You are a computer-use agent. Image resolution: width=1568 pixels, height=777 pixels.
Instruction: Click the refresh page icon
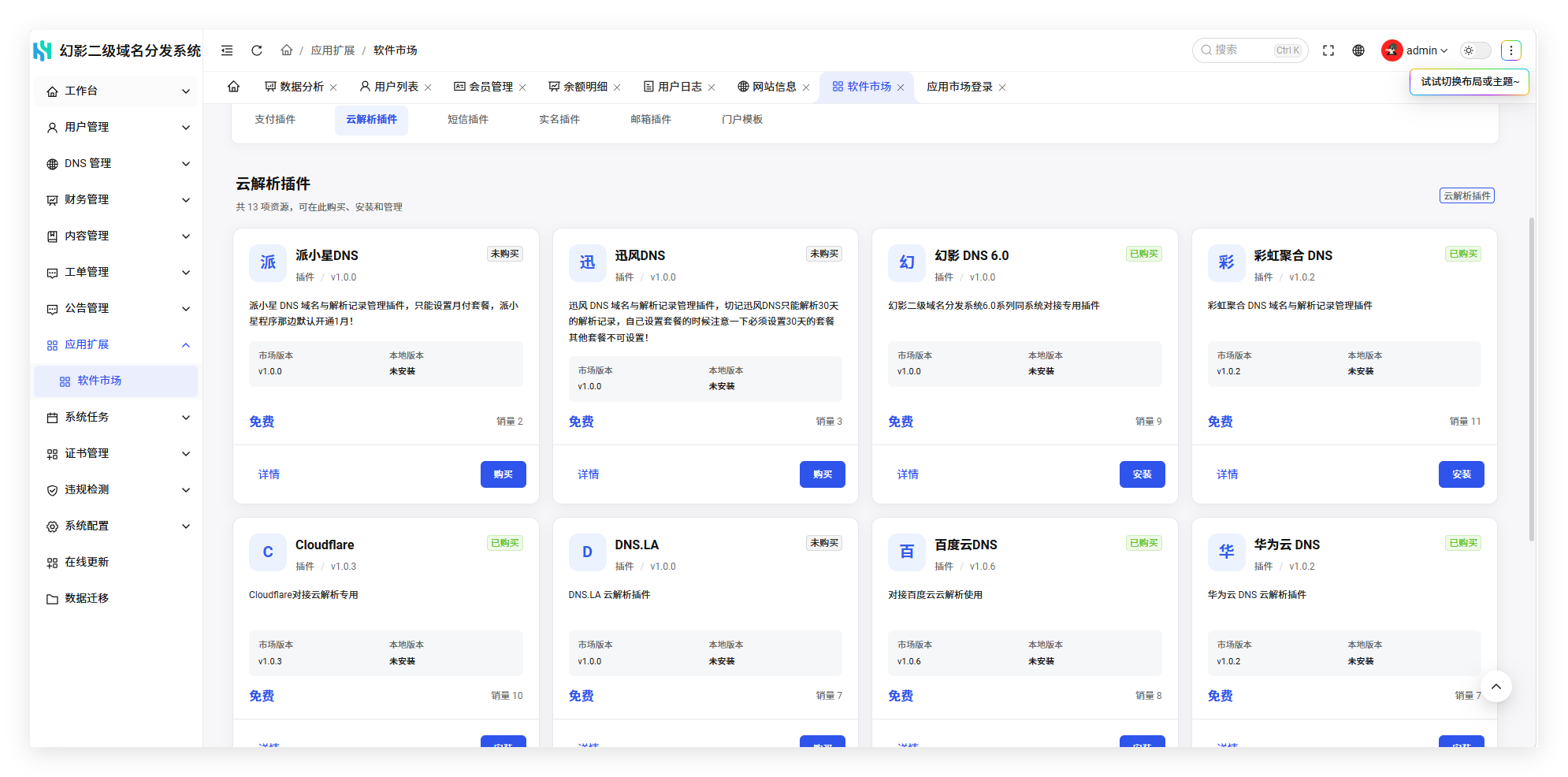[x=257, y=50]
